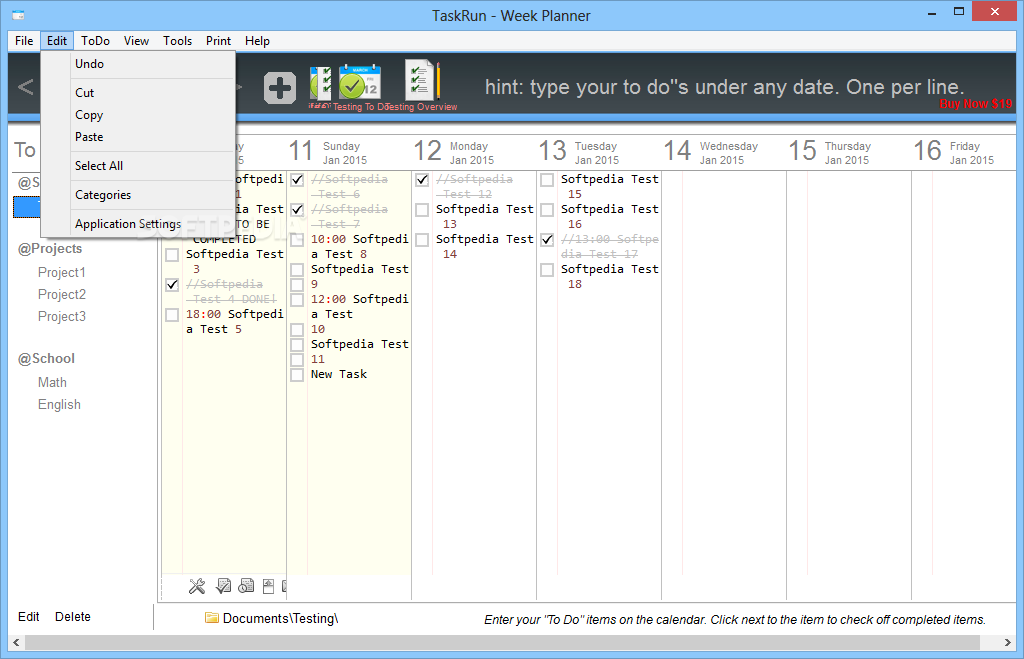Click the Edit button below the sidebar
Viewport: 1024px width, 659px height.
(x=29, y=617)
